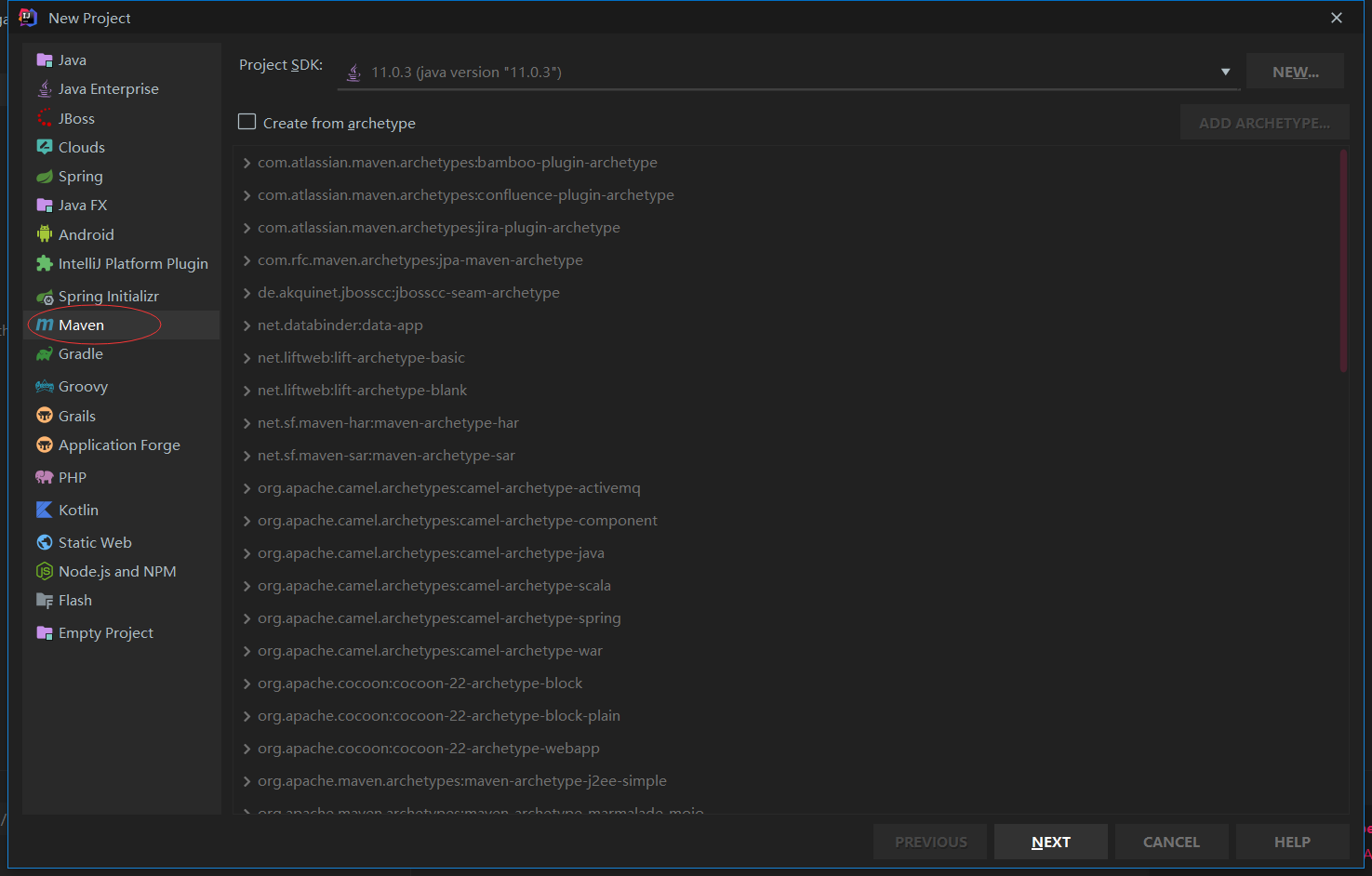
Task: Click the IntelliJ Platform Plugin puzzle icon
Action: (44, 264)
